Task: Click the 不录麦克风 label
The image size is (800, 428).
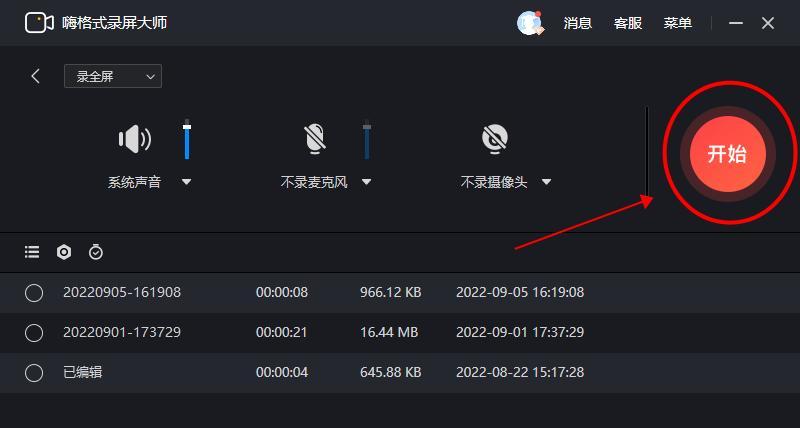Action: [314, 182]
